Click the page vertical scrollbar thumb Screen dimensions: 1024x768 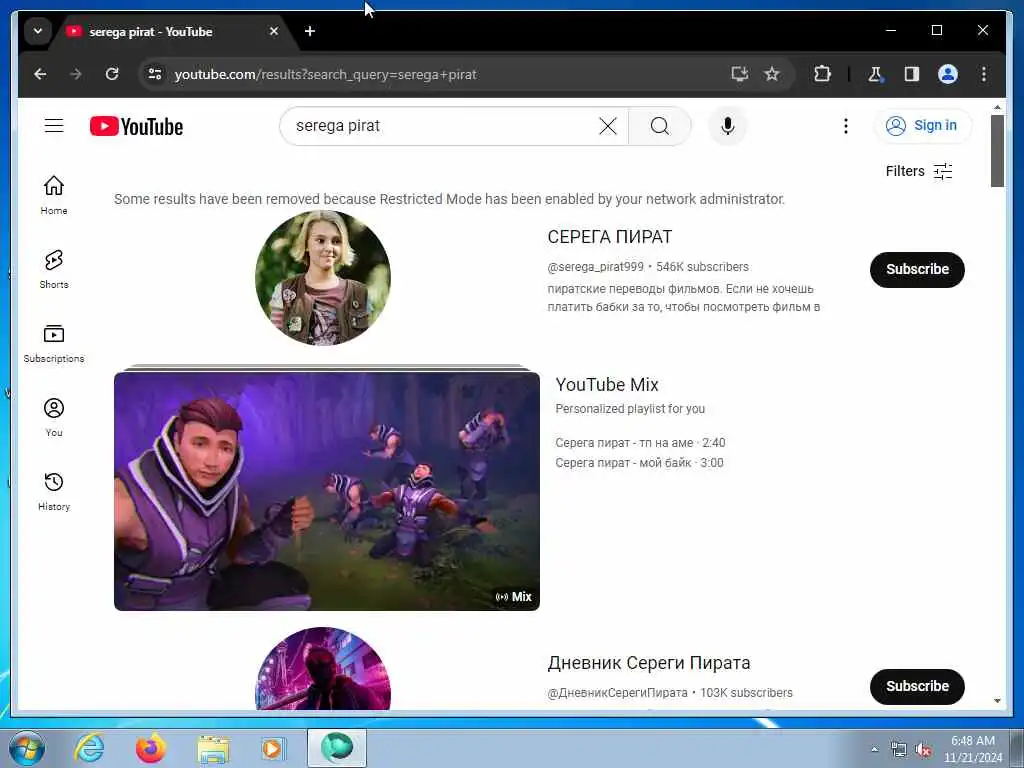(x=997, y=152)
